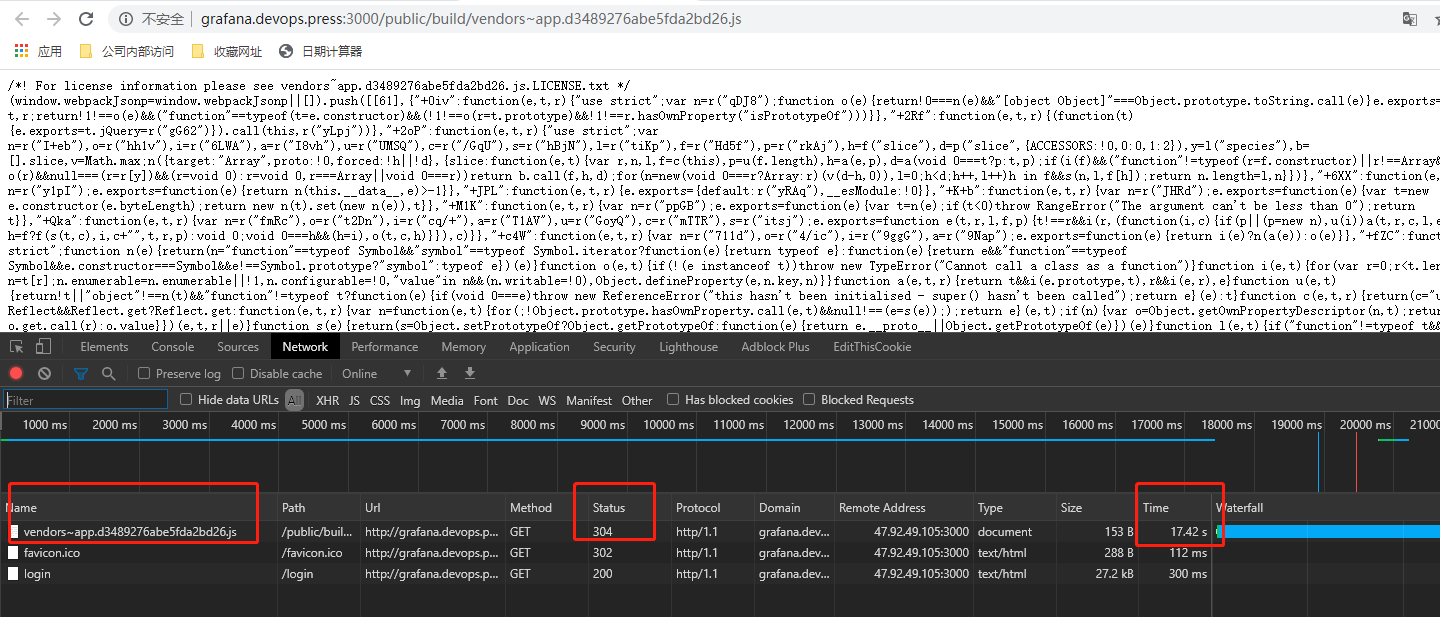Image resolution: width=1440 pixels, height=617 pixels.
Task: Activate the inspect element cursor
Action: pyautogui.click(x=16, y=345)
